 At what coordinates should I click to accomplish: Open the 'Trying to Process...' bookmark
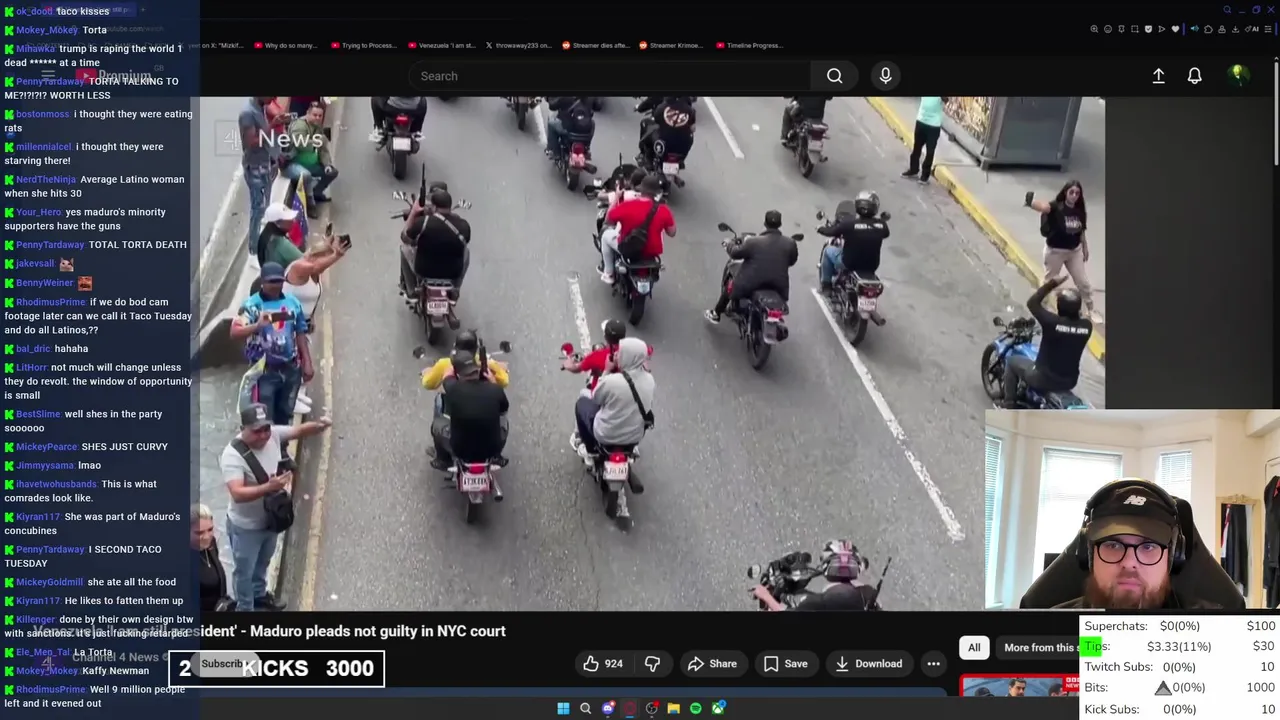pyautogui.click(x=364, y=45)
